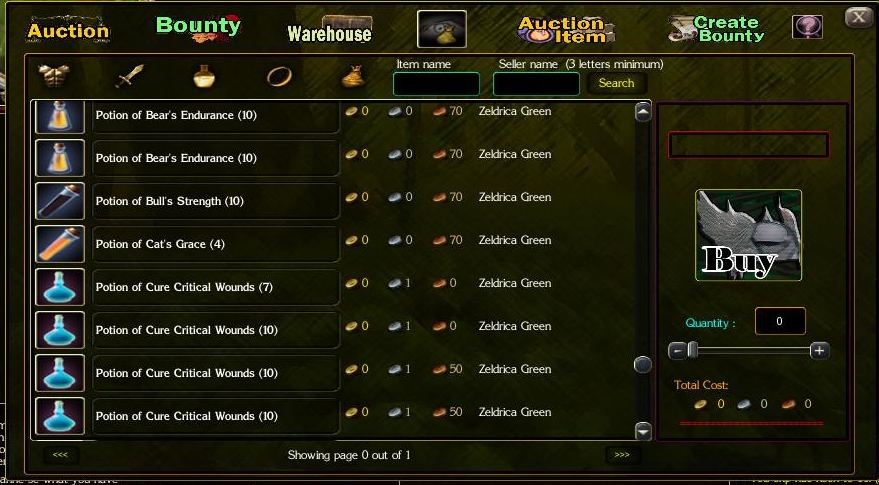Filter listings by potion flask icon
The height and width of the screenshot is (485, 879).
pos(203,76)
